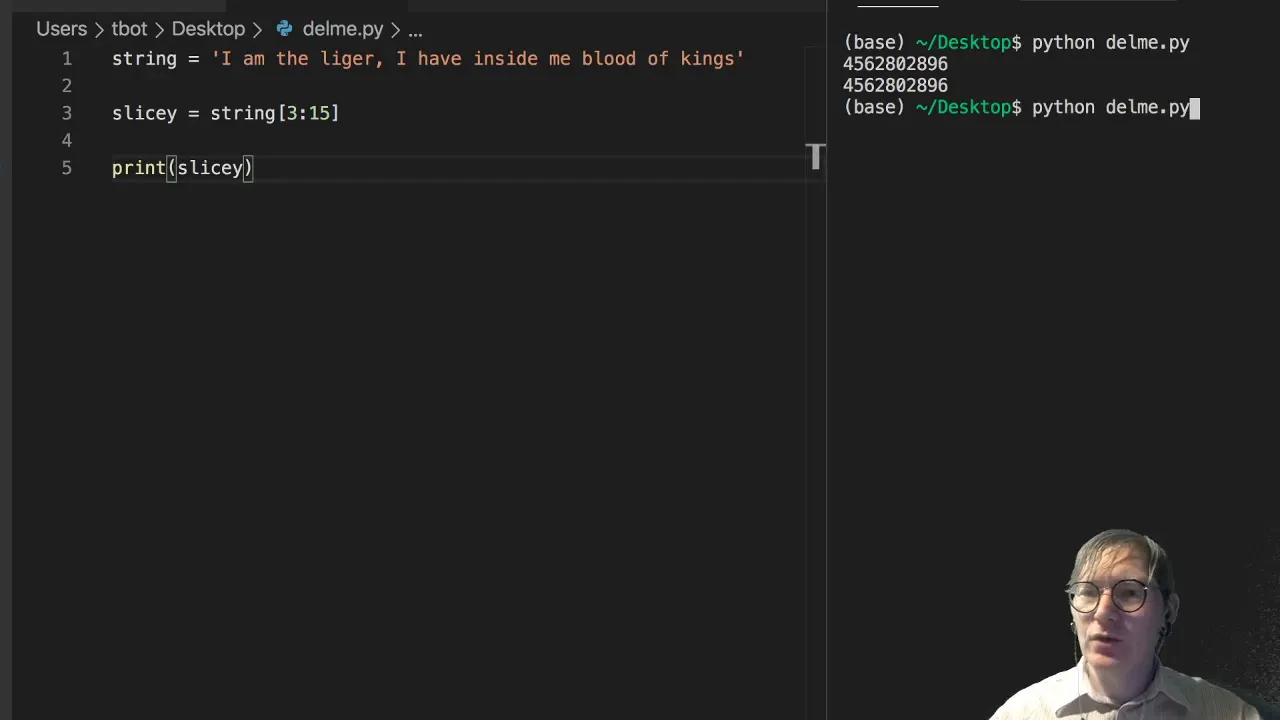1280x720 pixels.
Task: Click the slice index 3:15 on line 3
Action: pyautogui.click(x=308, y=113)
